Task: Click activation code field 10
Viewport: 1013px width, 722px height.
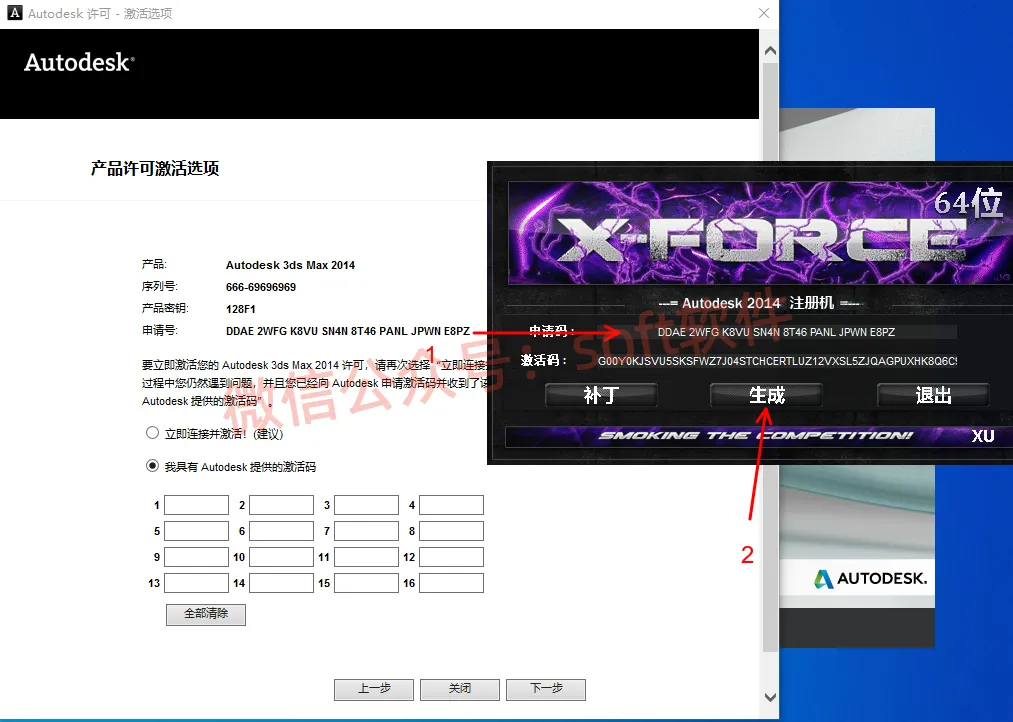Action: tap(282, 557)
